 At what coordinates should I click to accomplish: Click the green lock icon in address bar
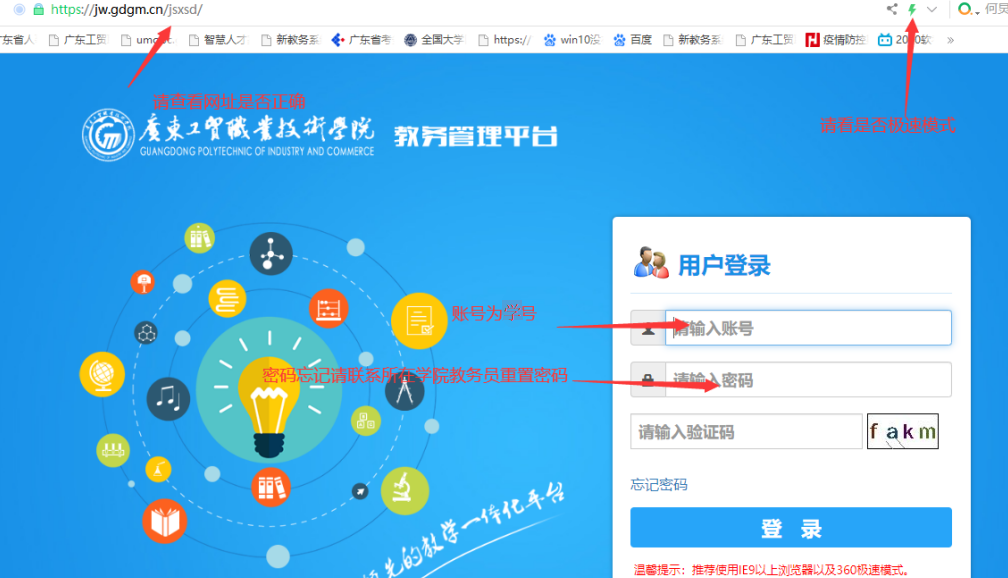39,10
